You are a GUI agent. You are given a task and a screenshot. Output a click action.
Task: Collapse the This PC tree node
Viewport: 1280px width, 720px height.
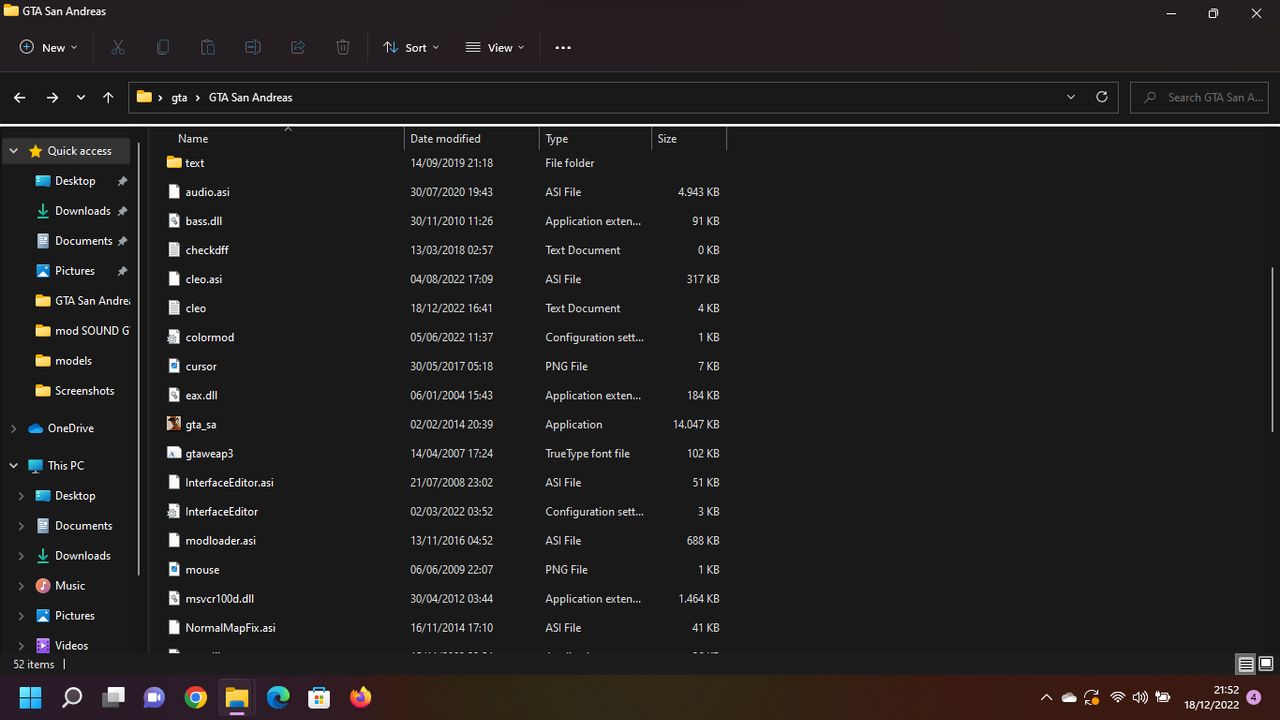(x=13, y=466)
